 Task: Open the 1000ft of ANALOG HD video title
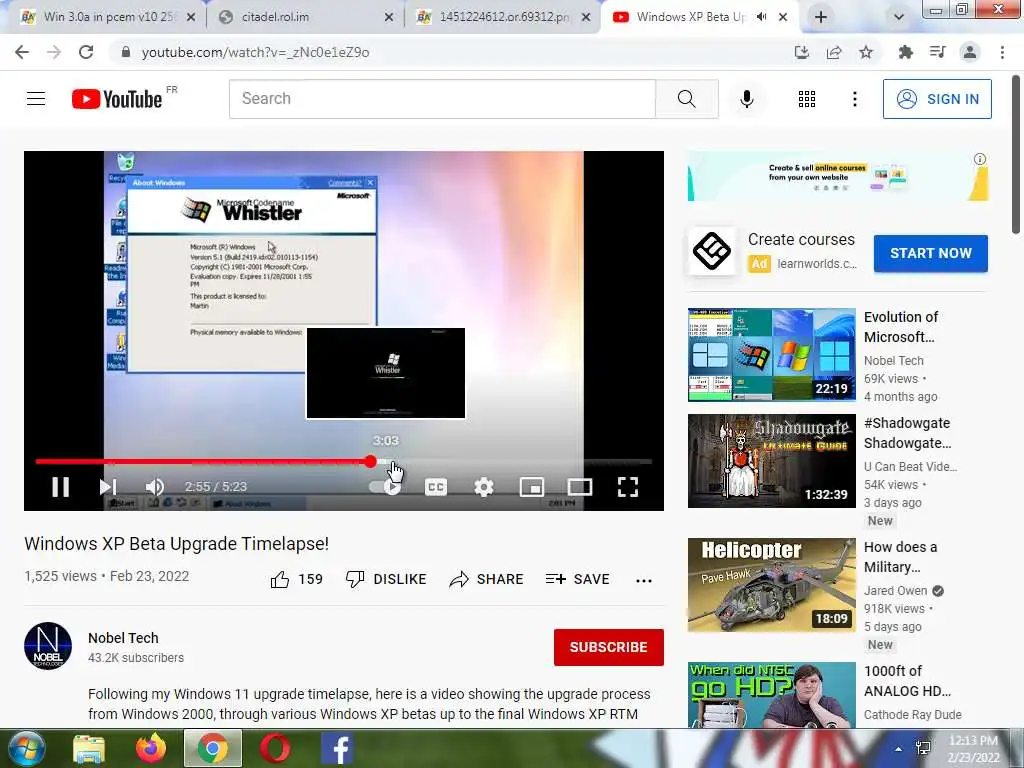(x=907, y=680)
